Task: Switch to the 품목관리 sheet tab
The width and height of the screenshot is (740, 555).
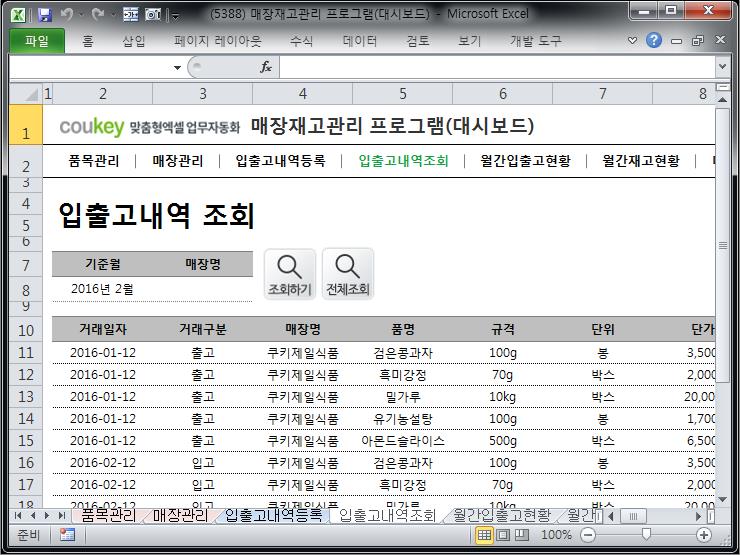Action: coord(109,515)
